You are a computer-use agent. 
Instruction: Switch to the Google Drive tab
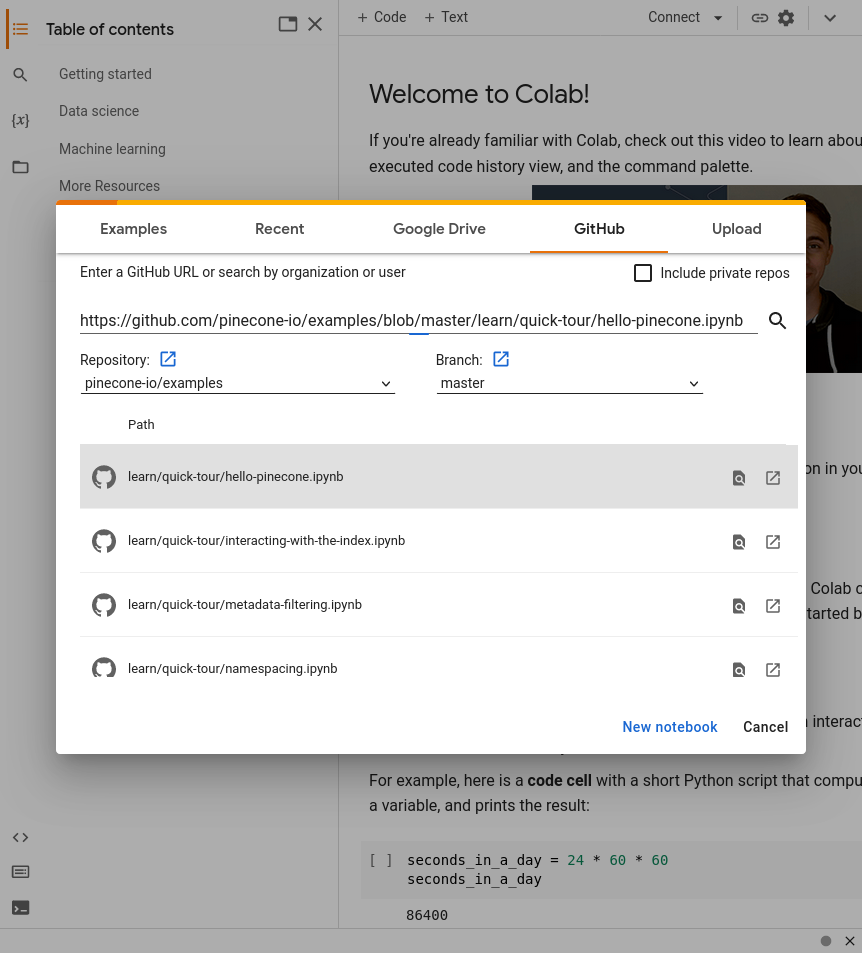pyautogui.click(x=439, y=229)
